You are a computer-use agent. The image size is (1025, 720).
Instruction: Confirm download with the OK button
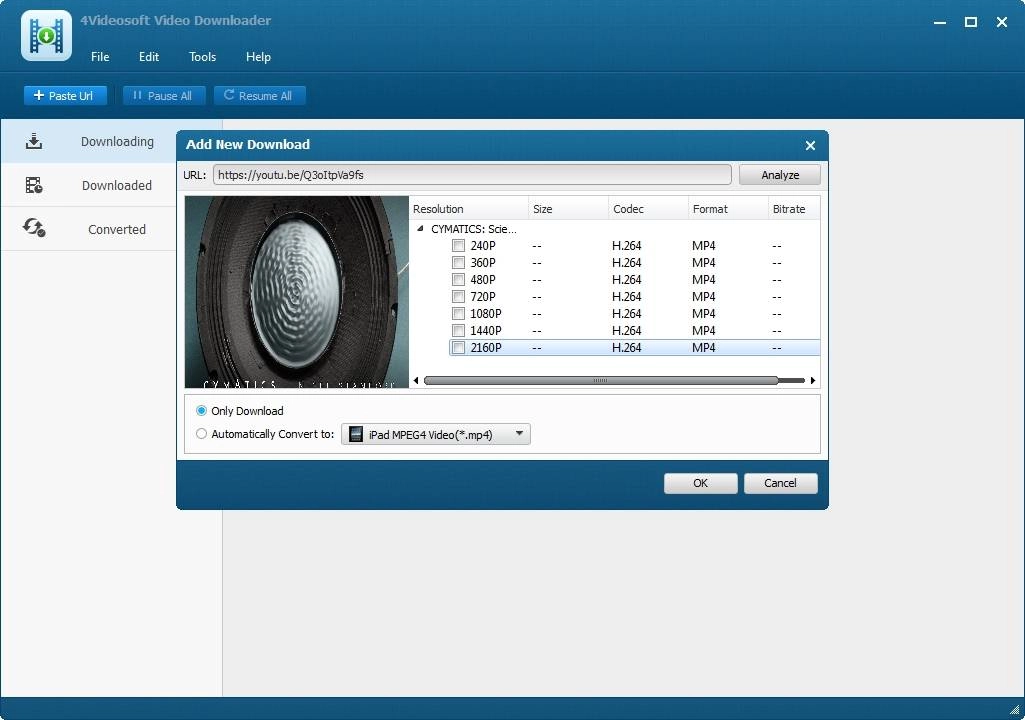tap(701, 483)
